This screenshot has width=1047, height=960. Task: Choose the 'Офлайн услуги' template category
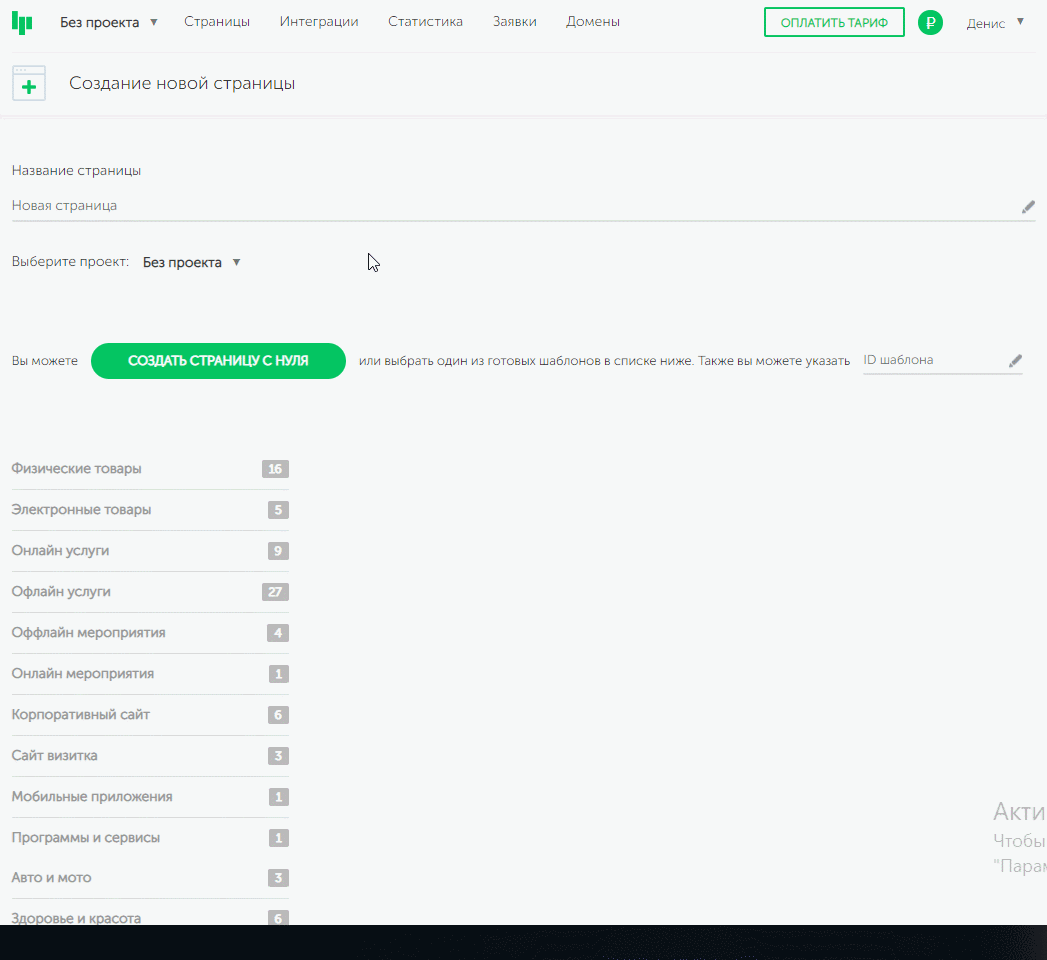(x=61, y=592)
